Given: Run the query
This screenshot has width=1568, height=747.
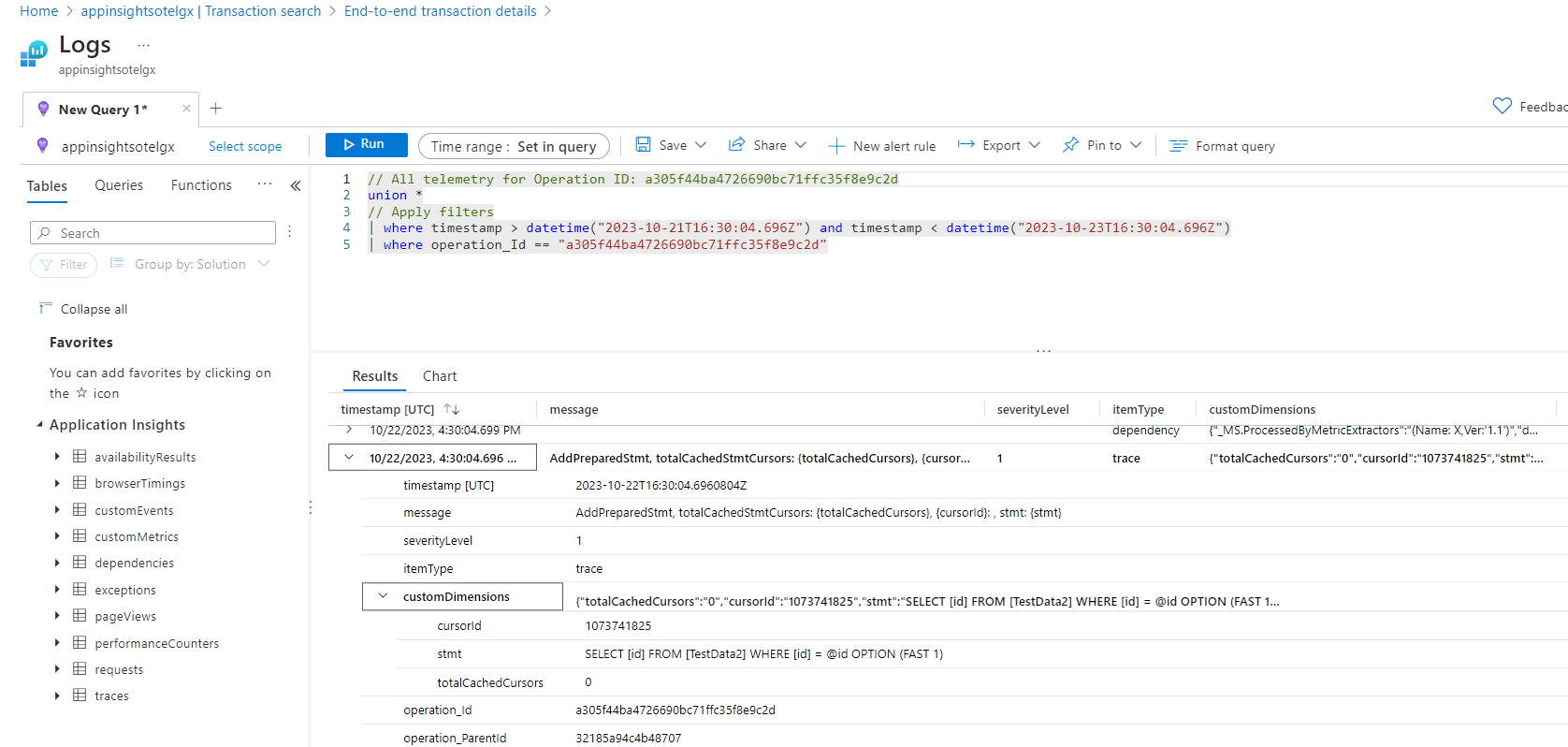Looking at the screenshot, I should (x=366, y=144).
